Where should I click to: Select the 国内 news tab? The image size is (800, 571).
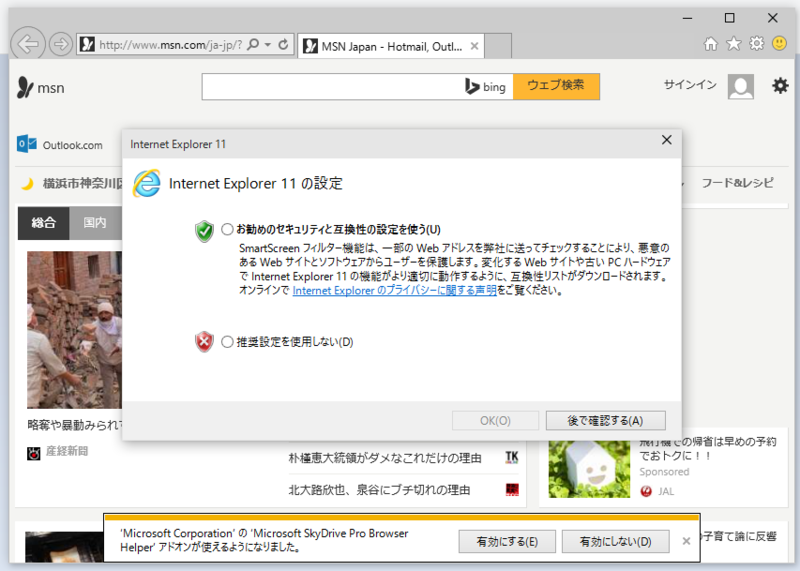(95, 222)
